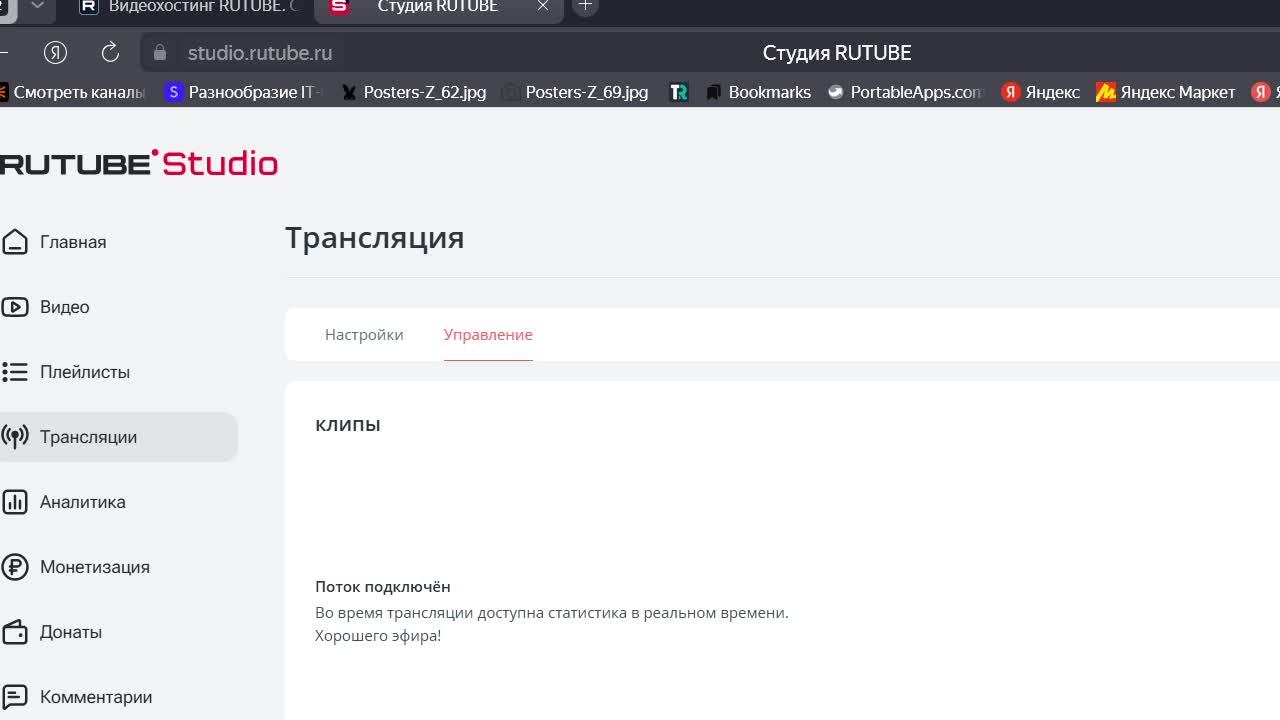1280x720 pixels.
Task: Open the Posters-Z_69.jpg bookmark
Action: 575,92
